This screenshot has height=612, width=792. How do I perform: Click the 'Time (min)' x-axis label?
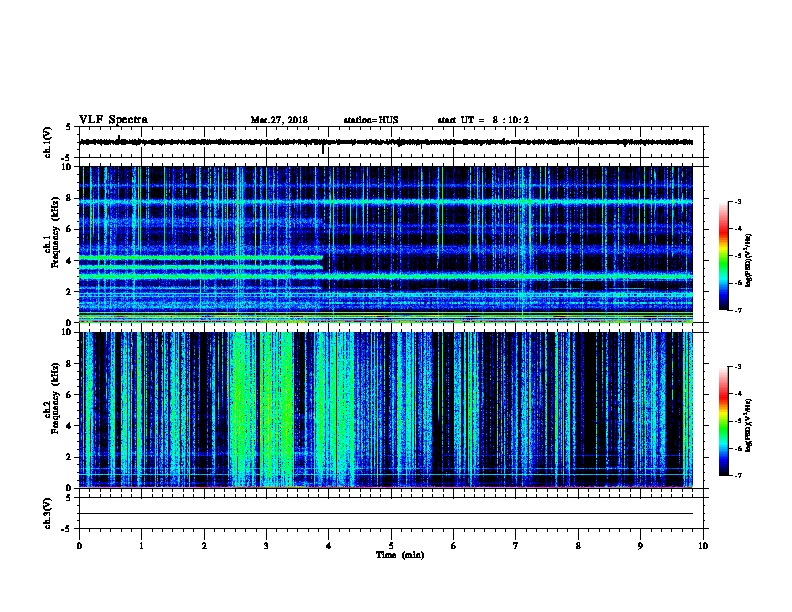tap(400, 555)
